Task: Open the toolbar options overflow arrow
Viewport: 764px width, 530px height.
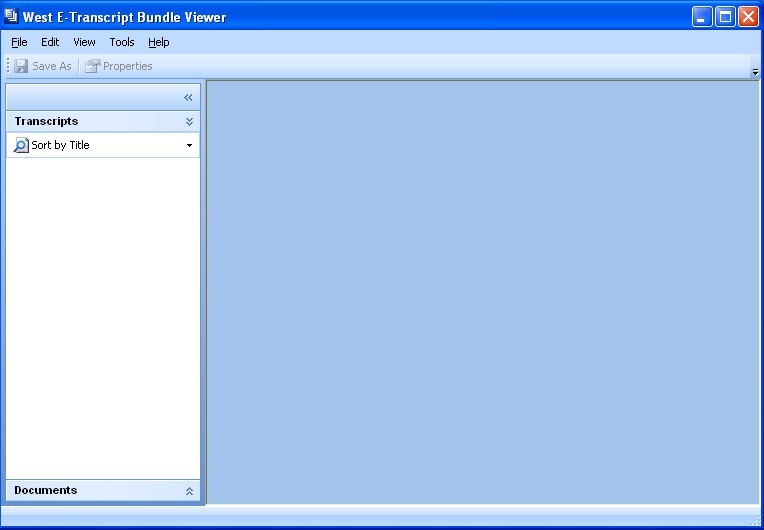Action: [755, 72]
